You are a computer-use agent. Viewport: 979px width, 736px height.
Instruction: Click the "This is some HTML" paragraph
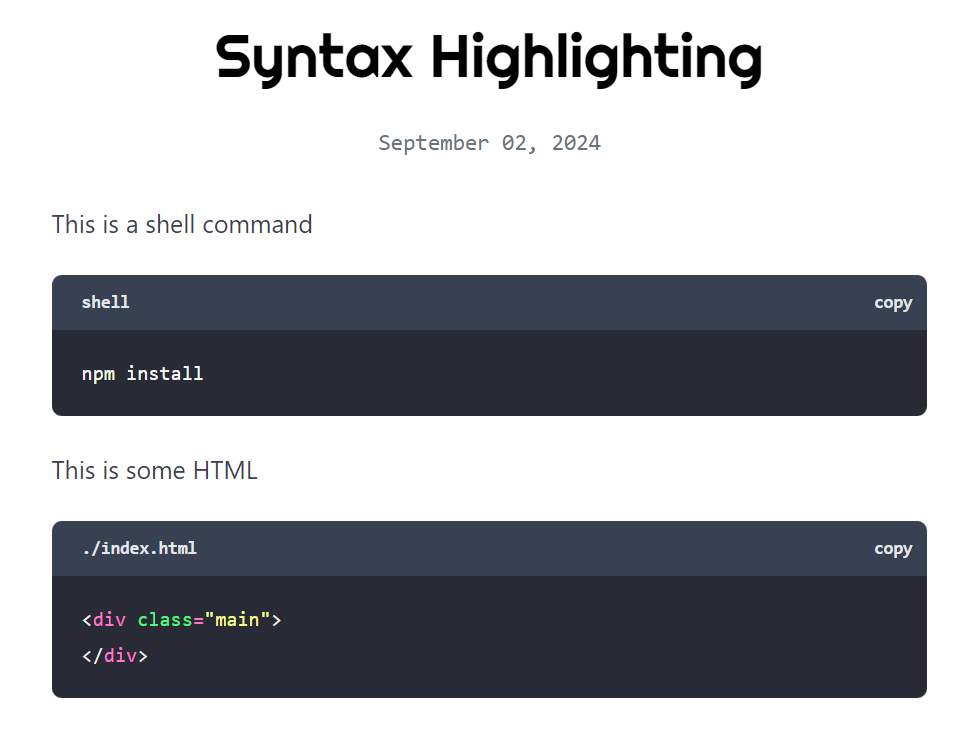[155, 470]
